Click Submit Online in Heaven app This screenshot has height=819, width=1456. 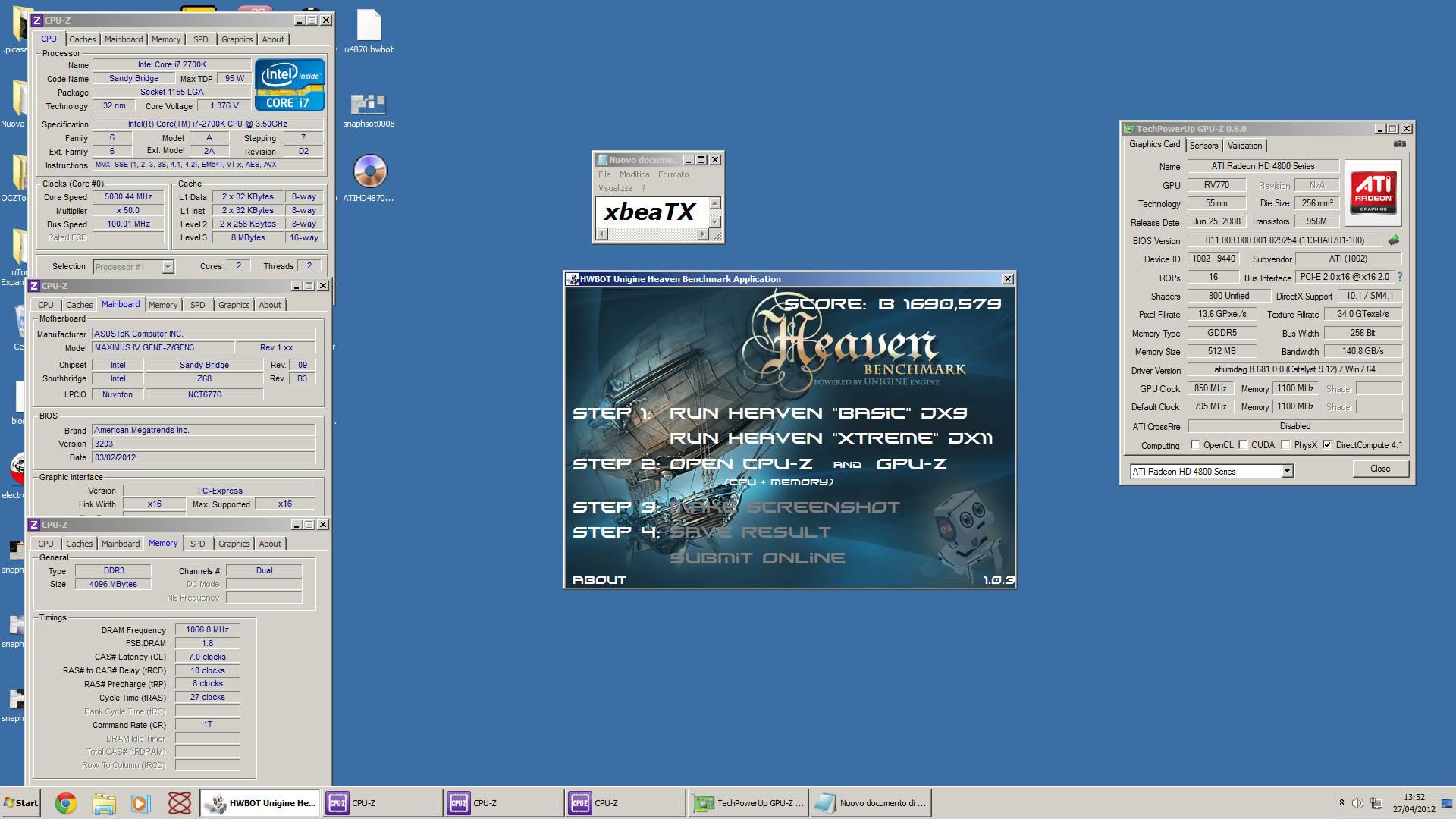point(758,558)
